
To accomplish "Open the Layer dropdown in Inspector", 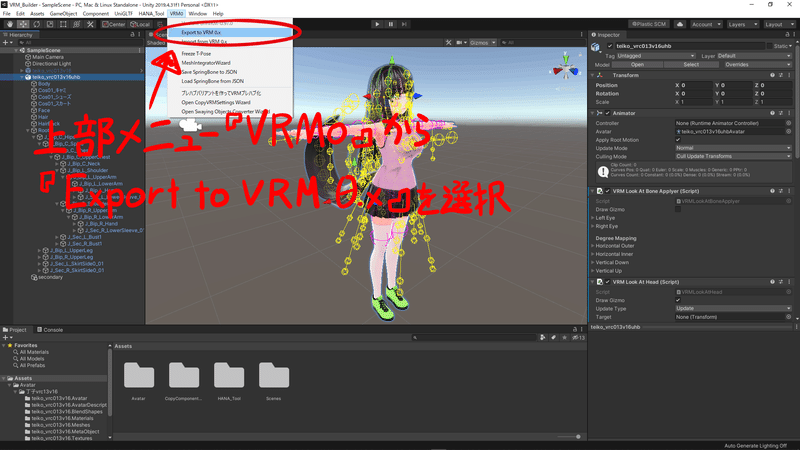I will [755, 56].
